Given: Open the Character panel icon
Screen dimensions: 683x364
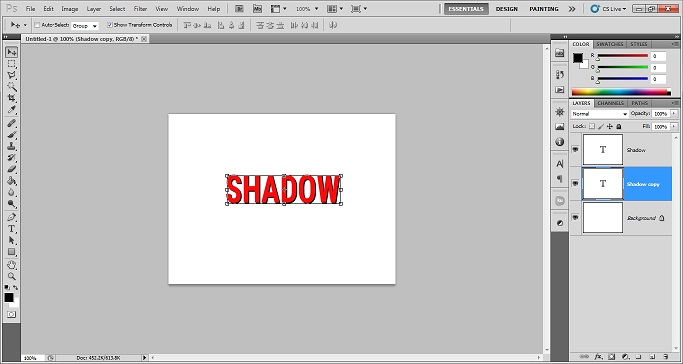Looking at the screenshot, I should click(x=560, y=164).
